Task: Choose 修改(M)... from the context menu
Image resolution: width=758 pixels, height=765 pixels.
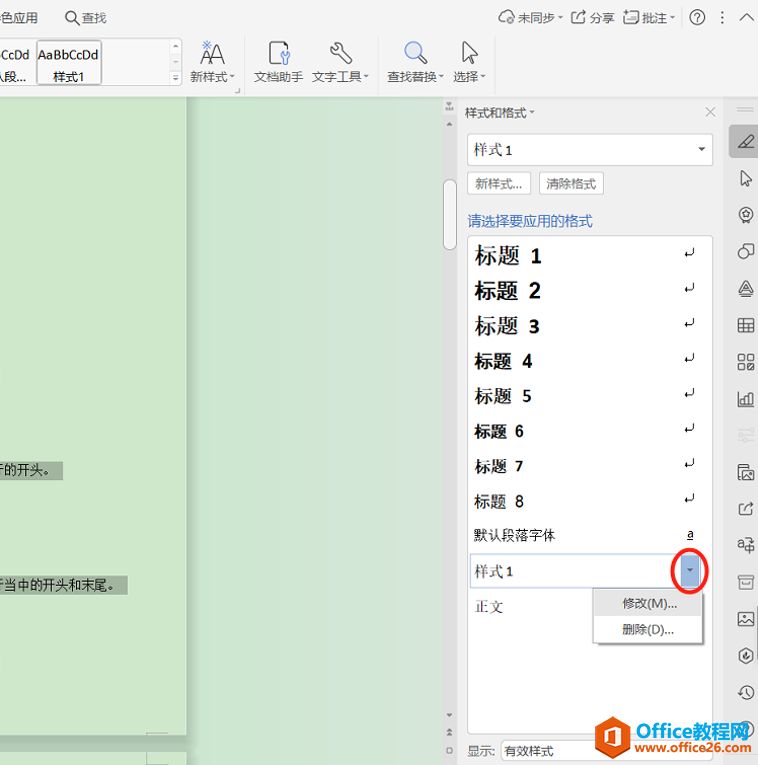Action: click(649, 603)
